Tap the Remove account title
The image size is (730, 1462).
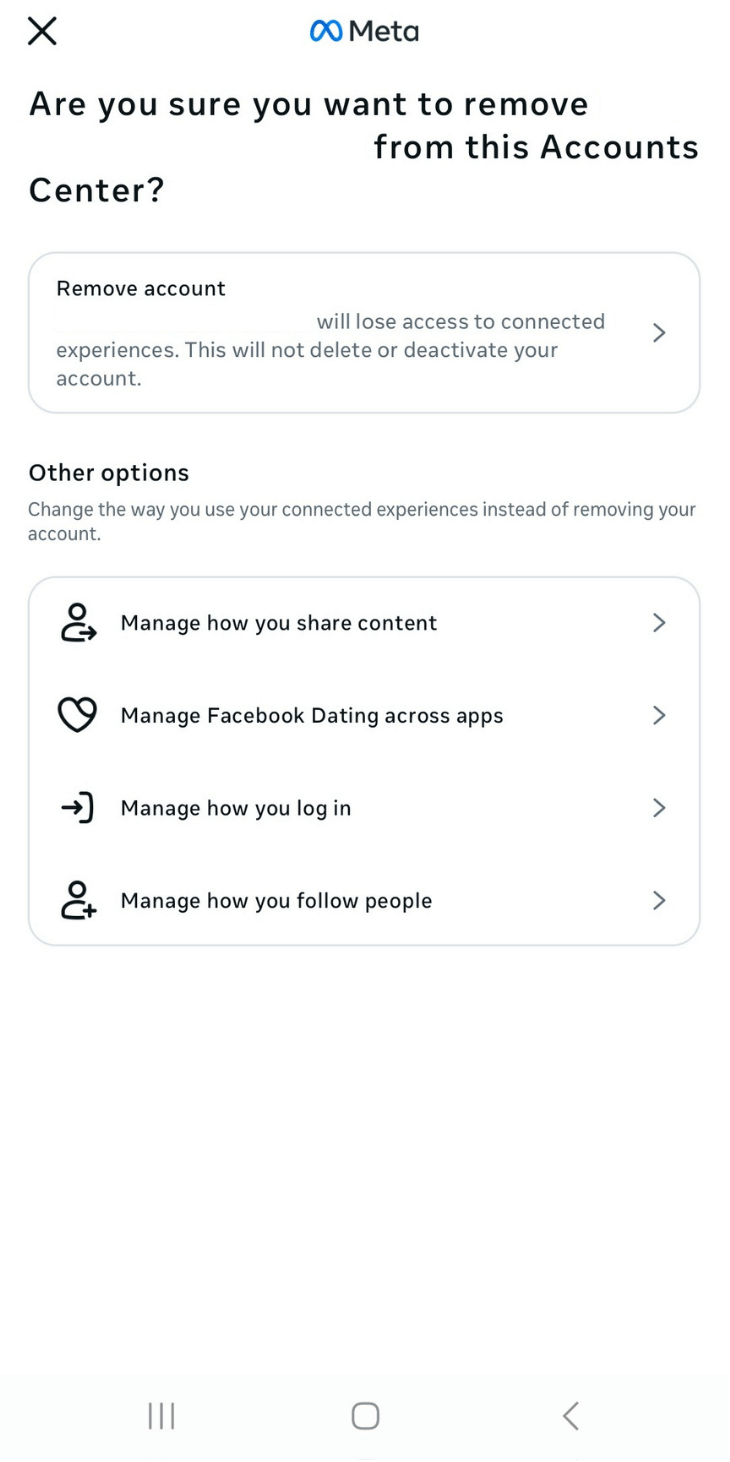click(x=141, y=289)
